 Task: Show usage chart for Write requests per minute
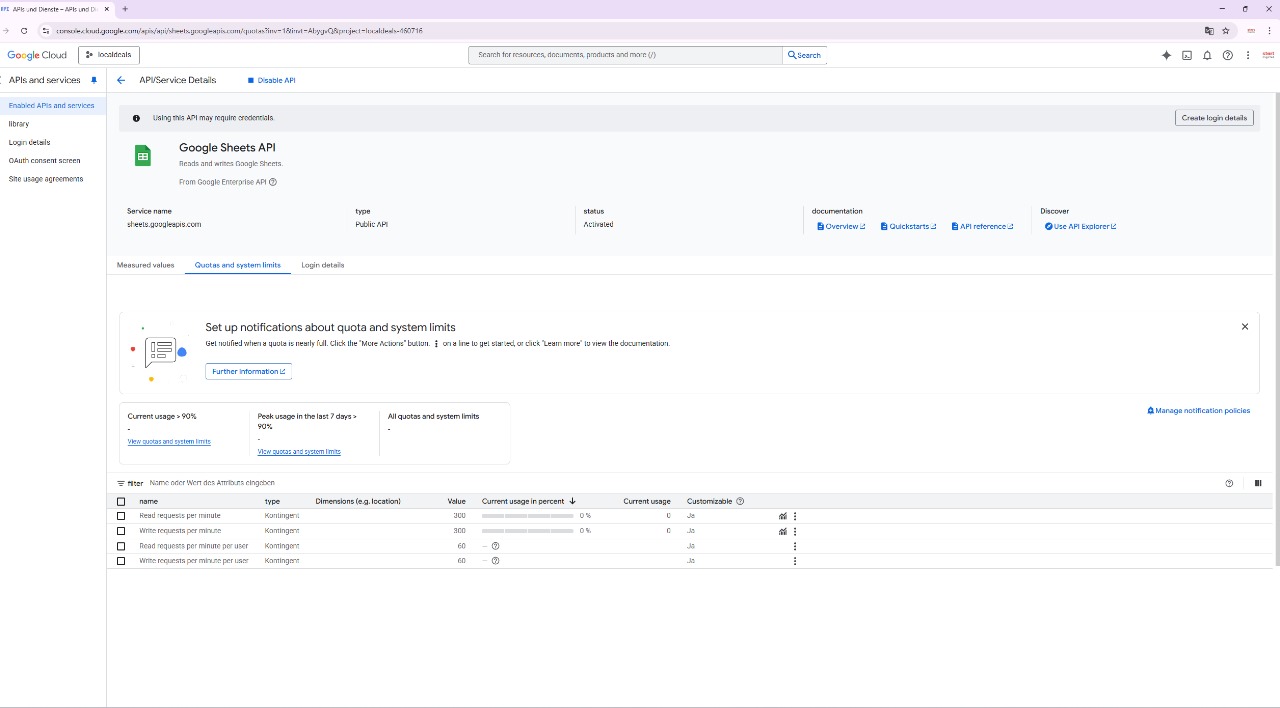(x=783, y=531)
